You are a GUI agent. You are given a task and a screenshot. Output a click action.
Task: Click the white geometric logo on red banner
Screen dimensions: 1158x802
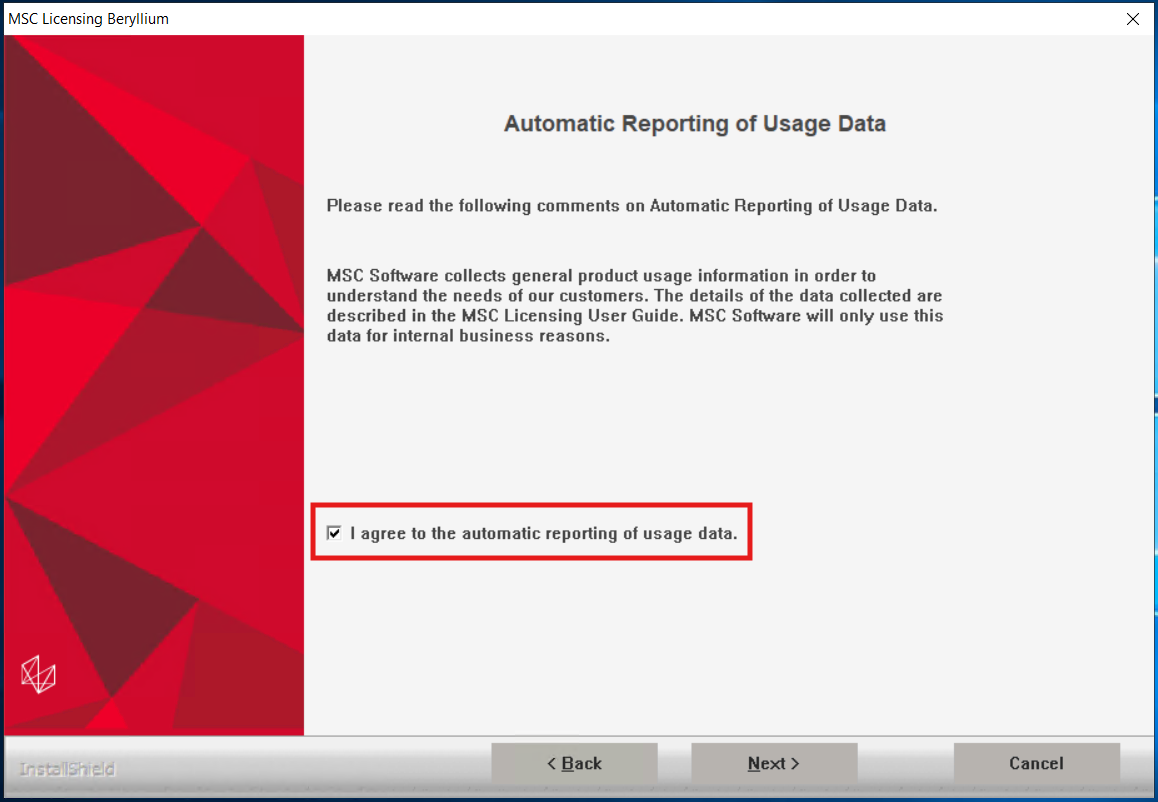(x=38, y=674)
